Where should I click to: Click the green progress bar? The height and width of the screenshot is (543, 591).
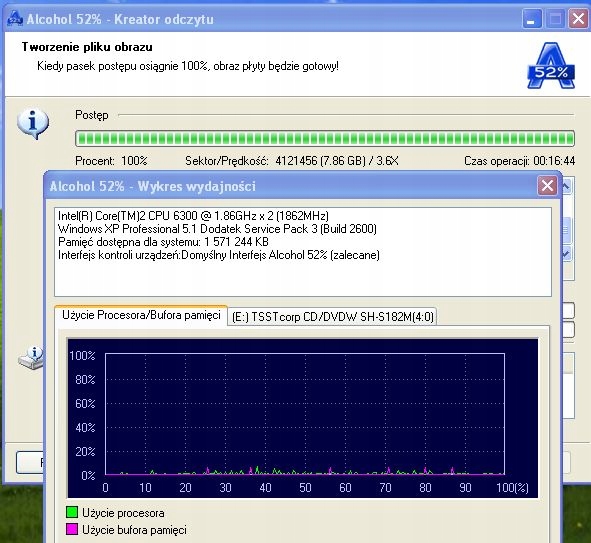[x=325, y=138]
